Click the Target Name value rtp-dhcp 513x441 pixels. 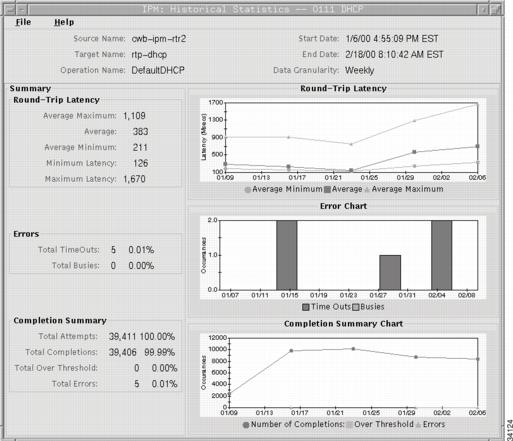tap(149, 55)
